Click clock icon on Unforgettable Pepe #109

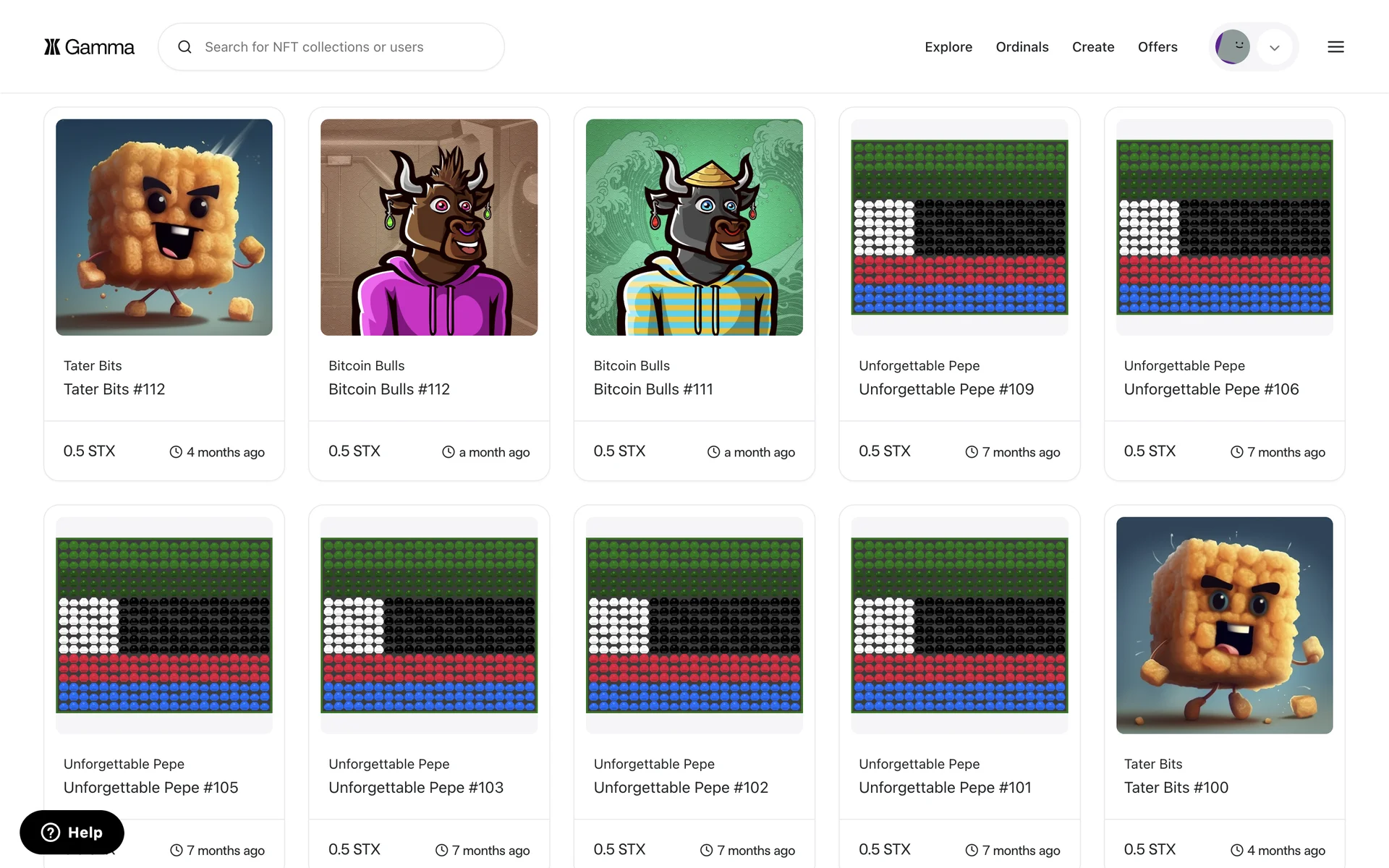tap(972, 452)
